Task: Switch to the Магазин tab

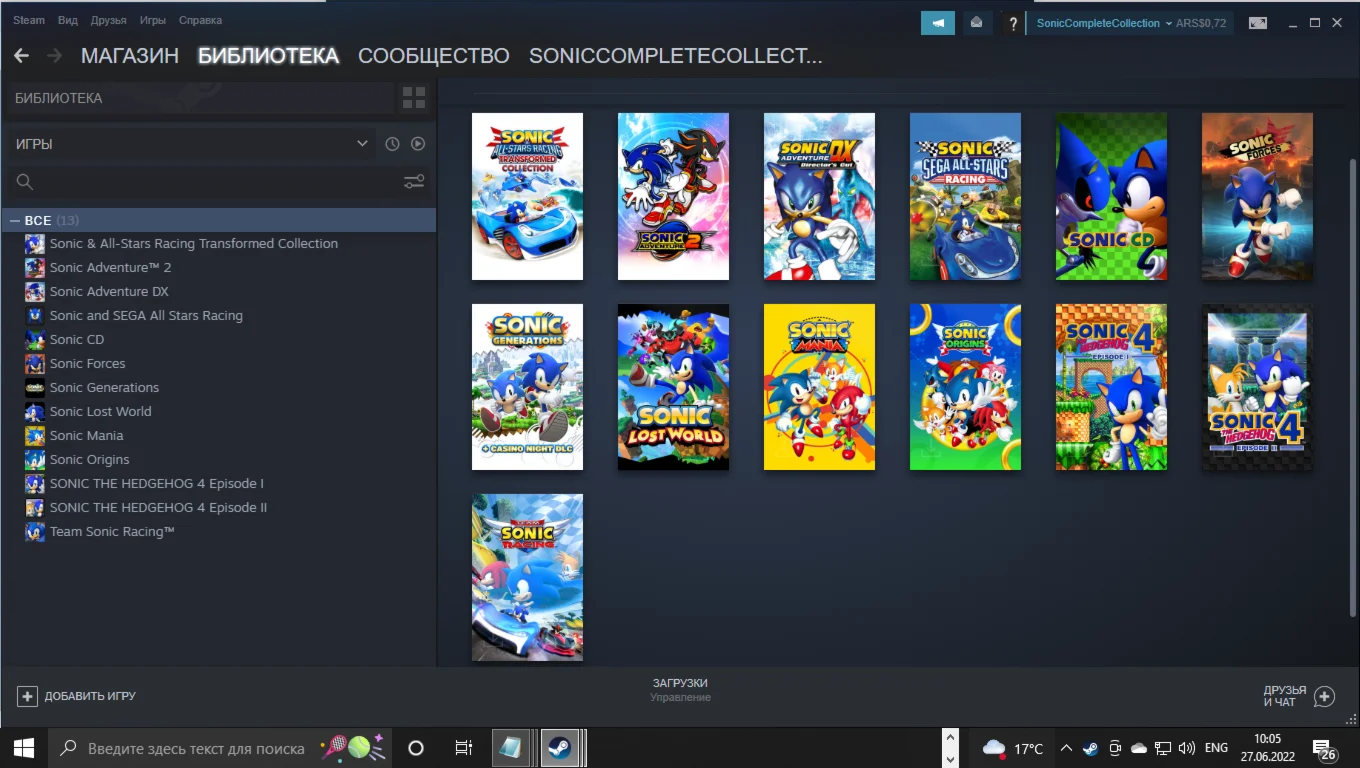Action: (x=130, y=56)
